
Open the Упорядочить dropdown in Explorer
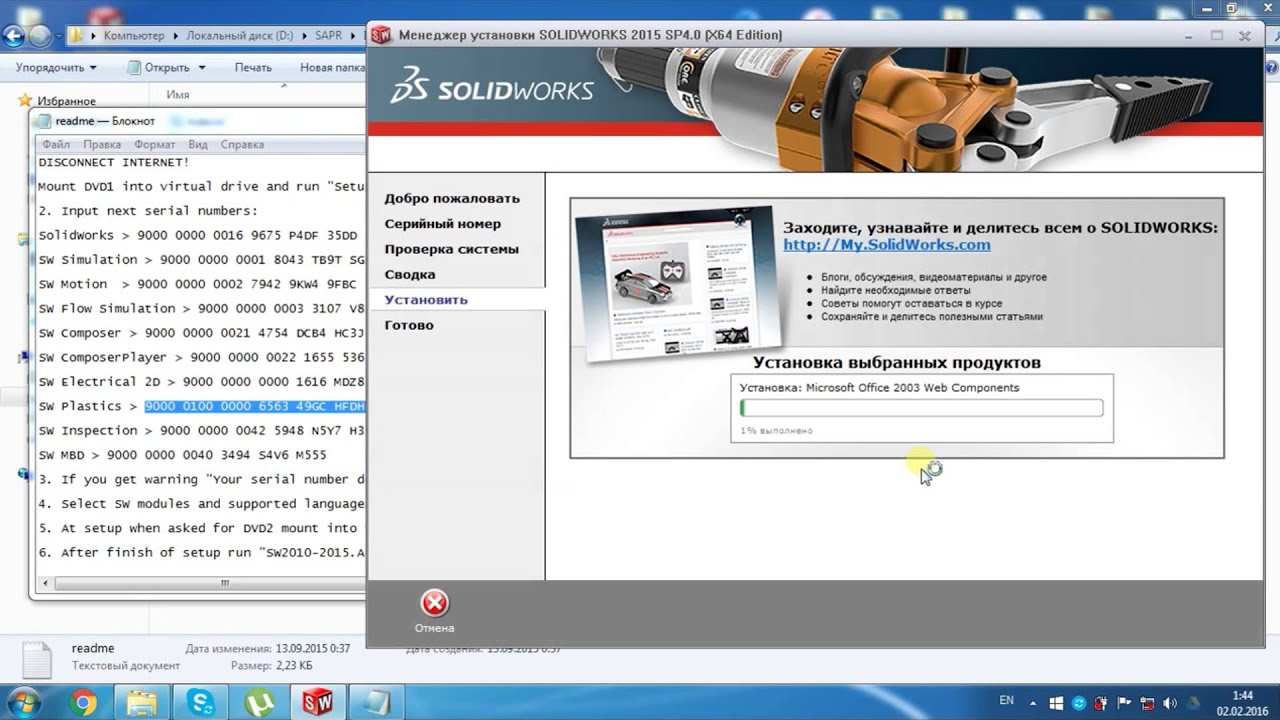(x=57, y=68)
